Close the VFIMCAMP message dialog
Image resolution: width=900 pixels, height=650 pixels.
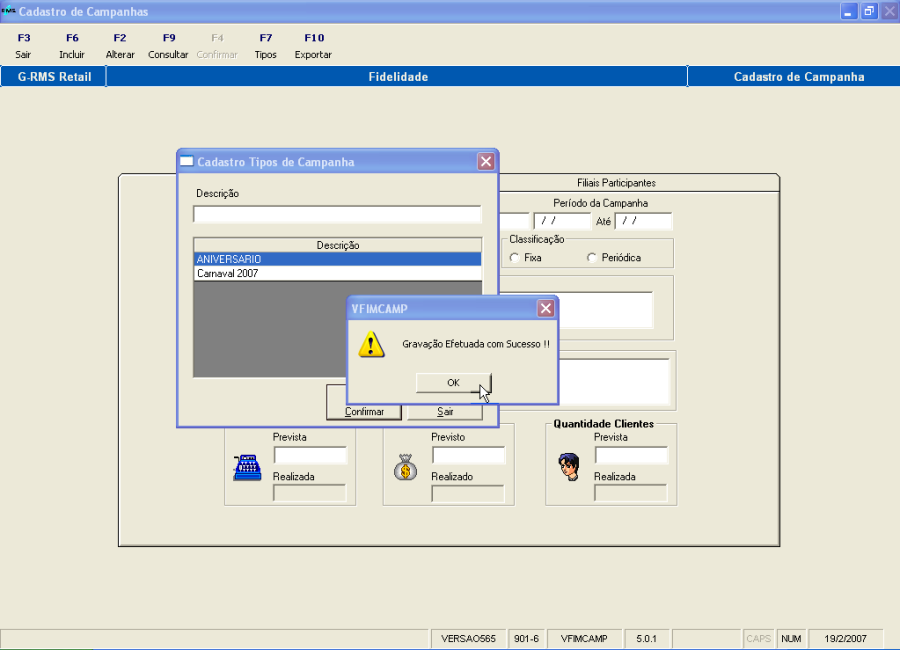545,308
